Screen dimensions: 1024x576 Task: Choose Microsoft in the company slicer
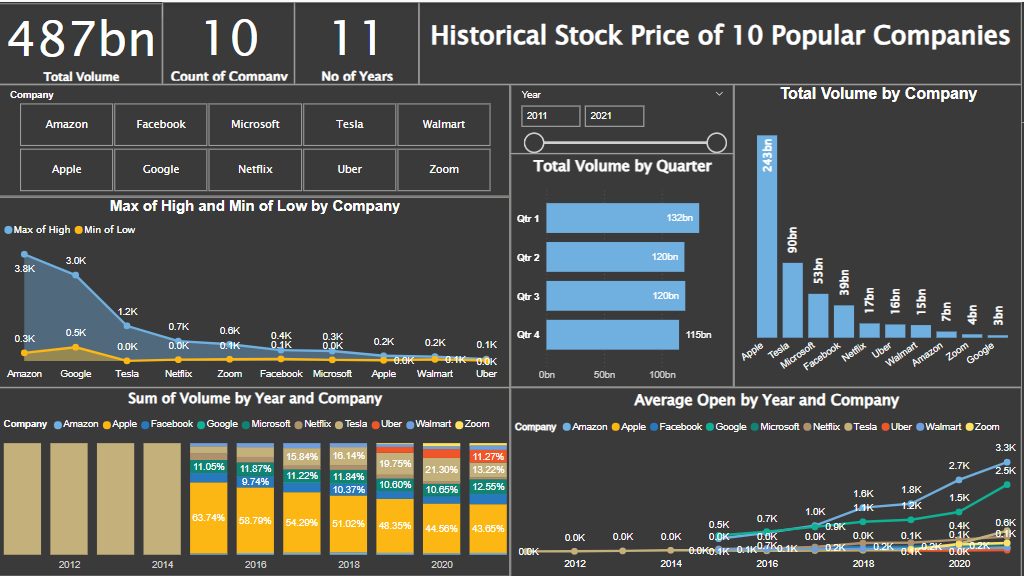click(255, 124)
